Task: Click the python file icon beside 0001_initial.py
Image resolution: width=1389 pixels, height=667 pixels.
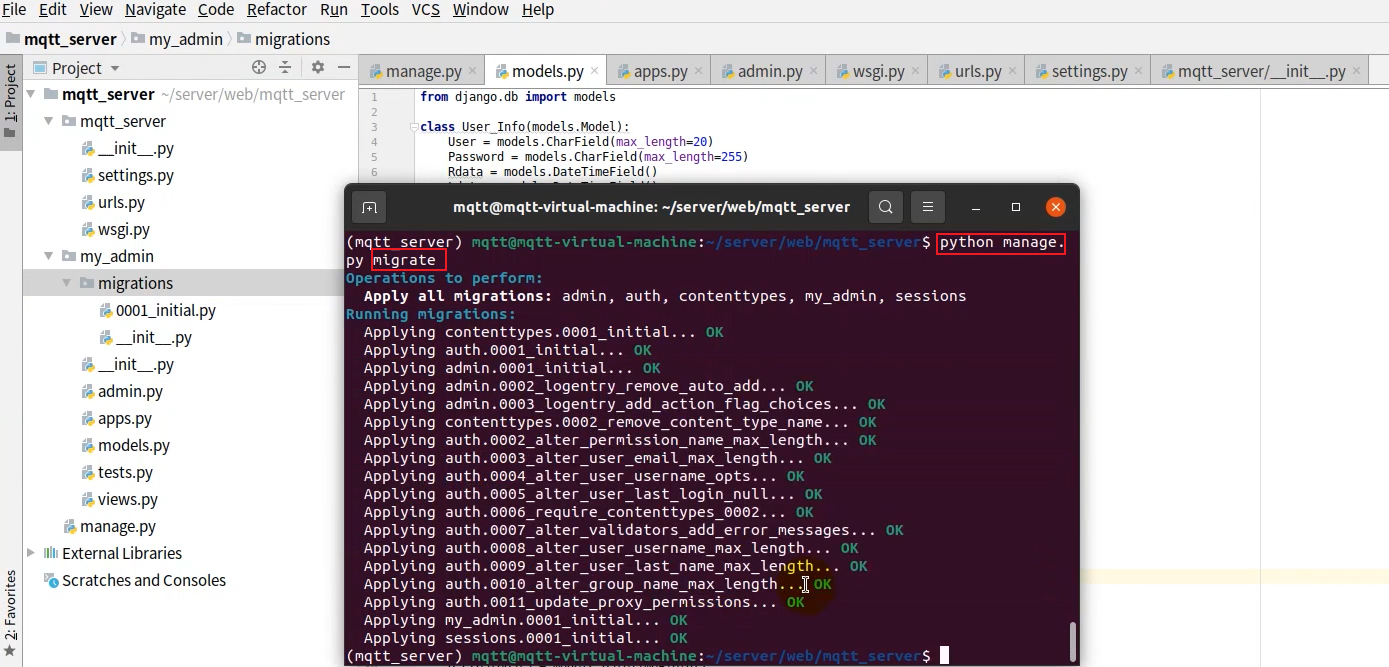Action: pyautogui.click(x=106, y=311)
